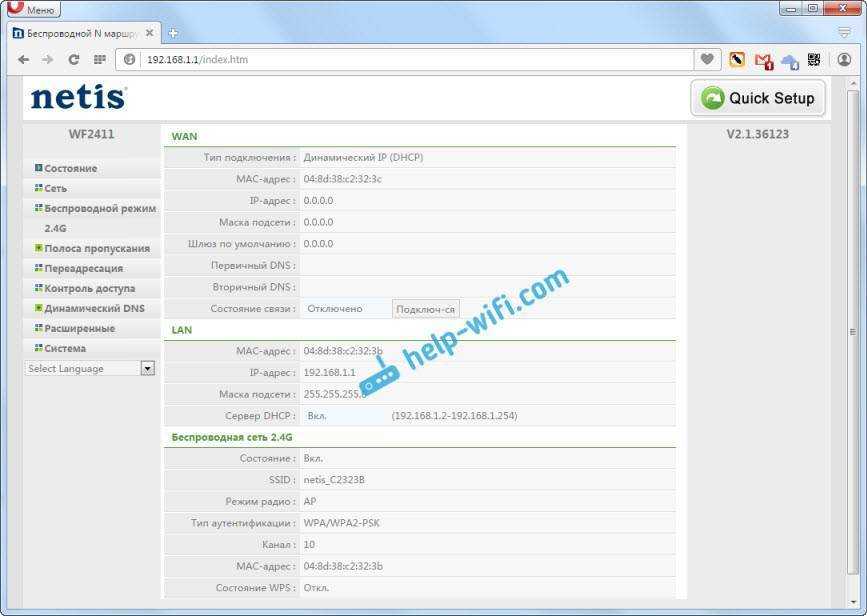The image size is (867, 616).
Task: Open the Полоса пропускания menu item
Action: [96, 248]
